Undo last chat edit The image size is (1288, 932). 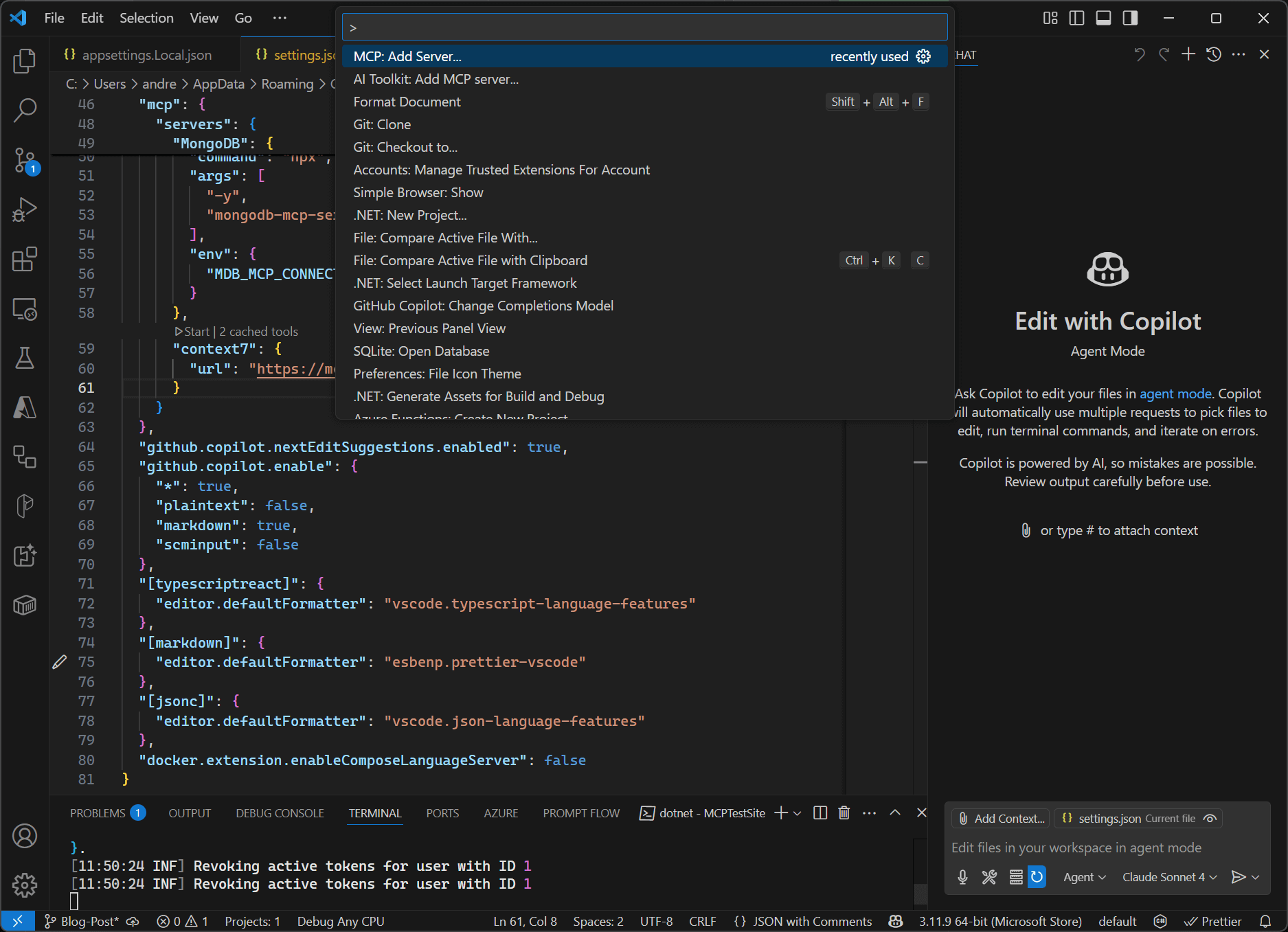[x=1139, y=54]
